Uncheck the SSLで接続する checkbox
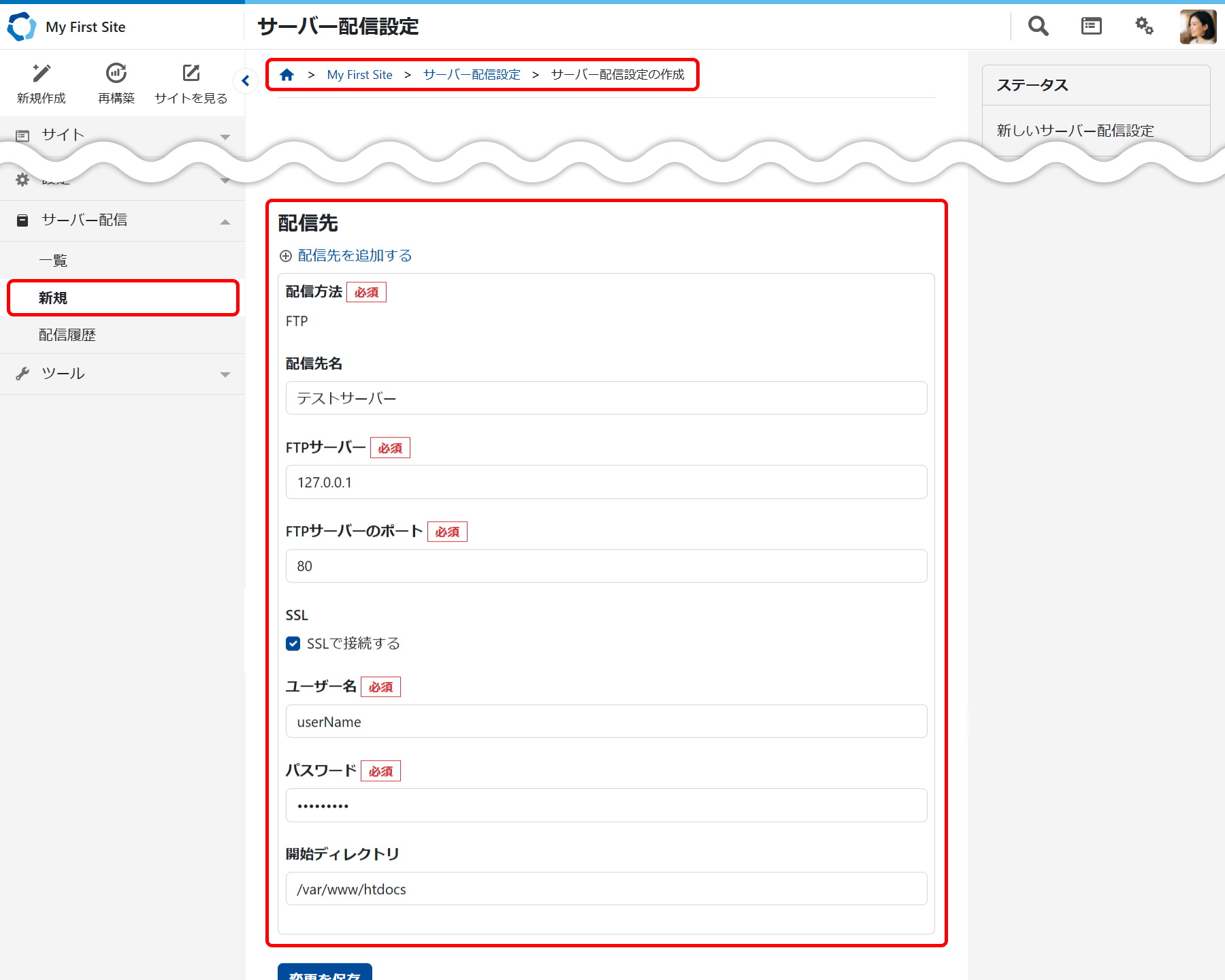Screen dimensions: 1225x980 293,643
